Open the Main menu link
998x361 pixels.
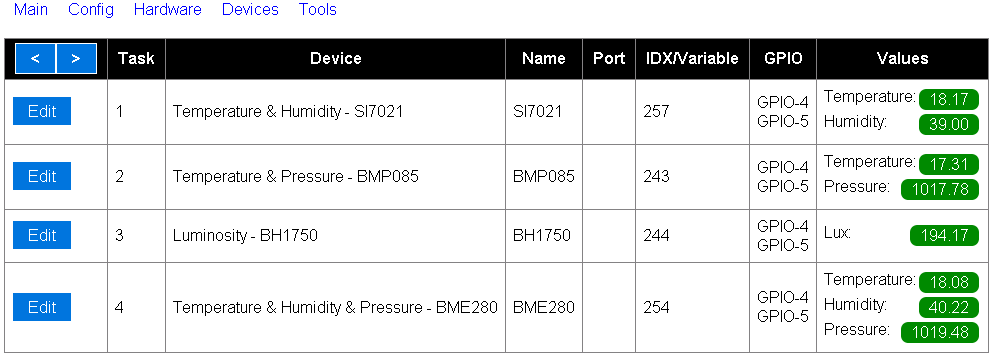(31, 10)
